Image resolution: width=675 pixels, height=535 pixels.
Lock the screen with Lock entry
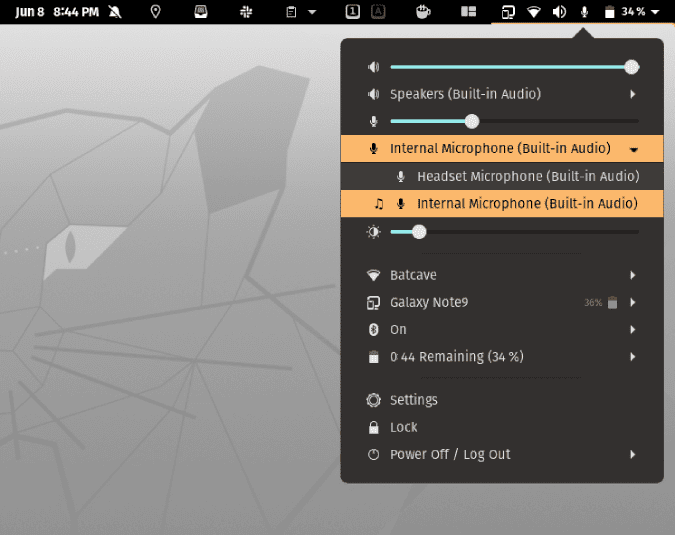pyautogui.click(x=502, y=427)
